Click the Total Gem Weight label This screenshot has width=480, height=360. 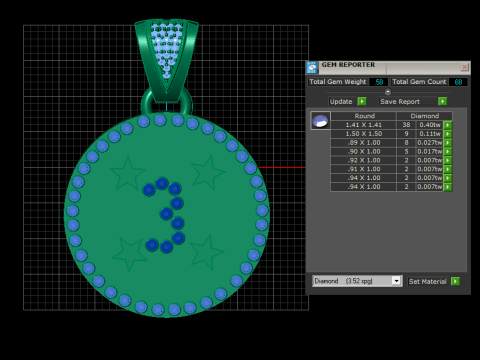pos(338,82)
